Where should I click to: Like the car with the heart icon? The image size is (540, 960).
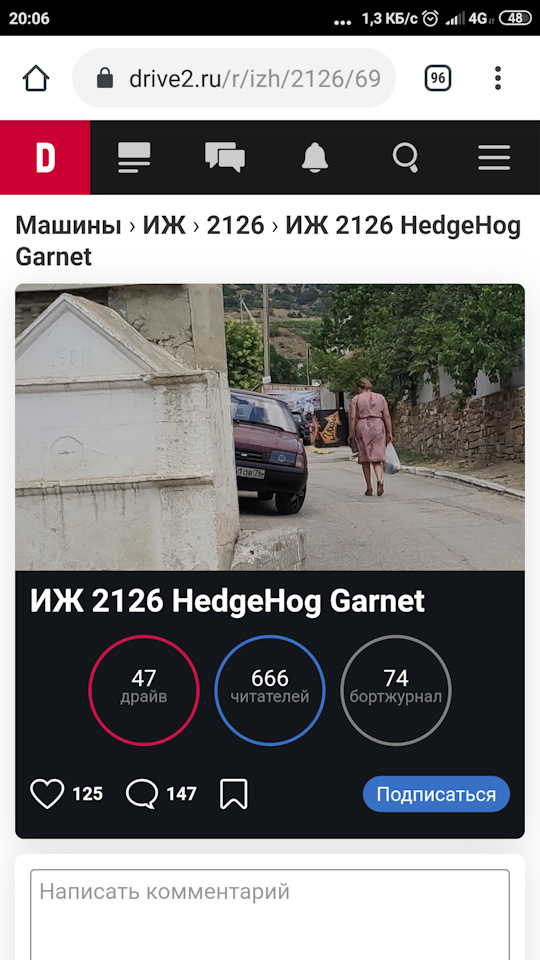click(47, 794)
